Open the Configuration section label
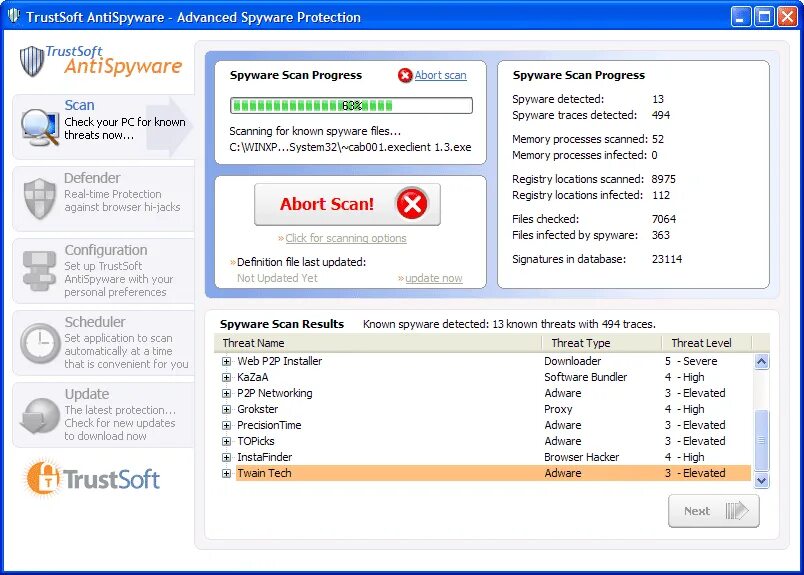The image size is (804, 575). point(106,250)
